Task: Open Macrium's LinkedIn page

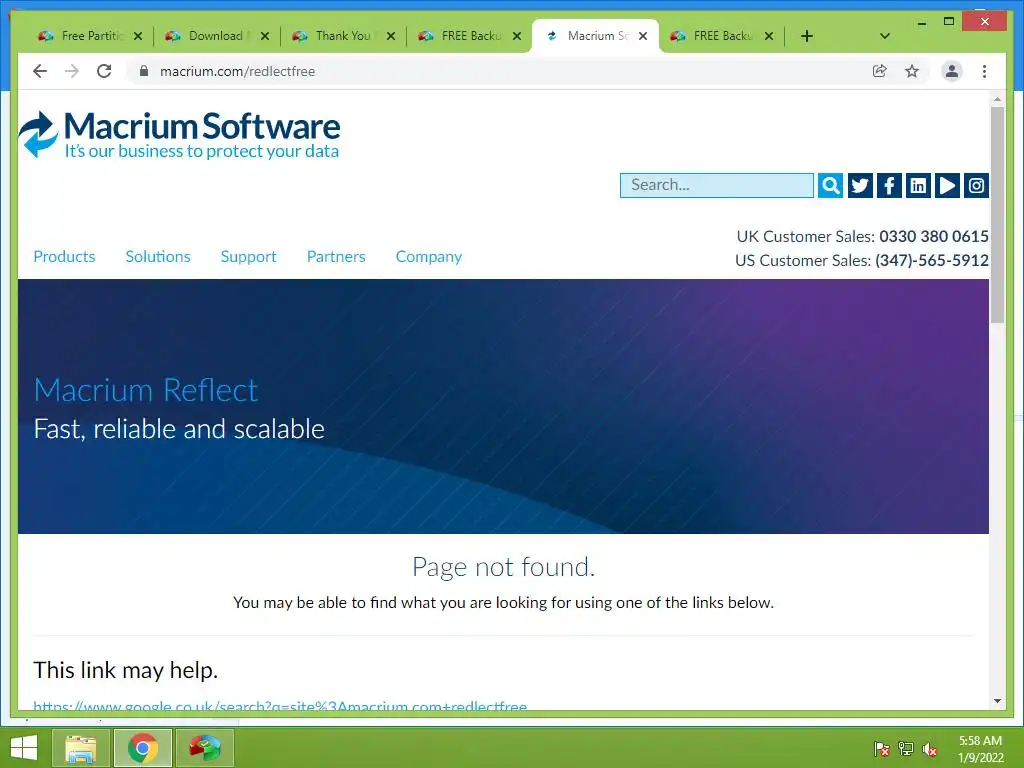Action: point(918,185)
